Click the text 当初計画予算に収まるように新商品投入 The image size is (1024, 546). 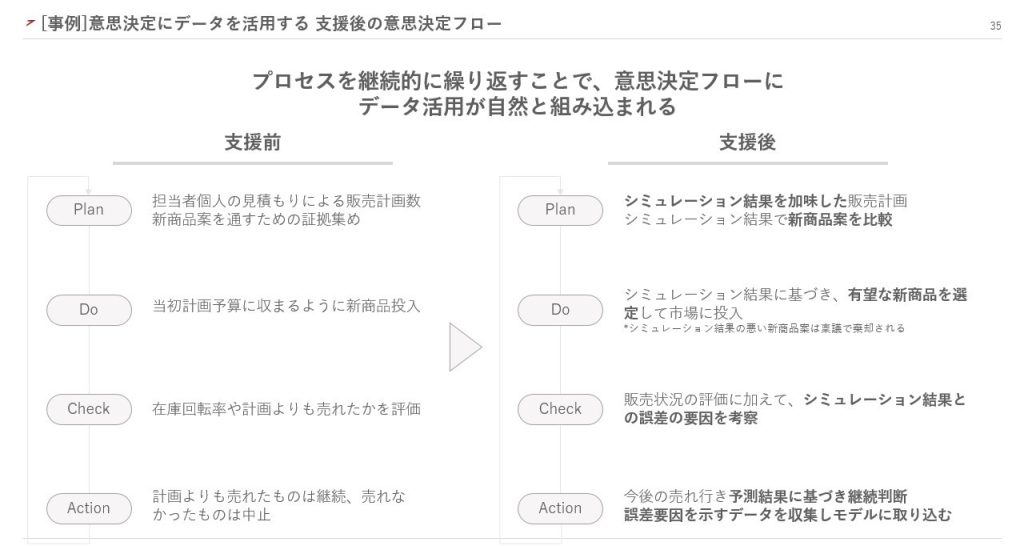tap(286, 306)
